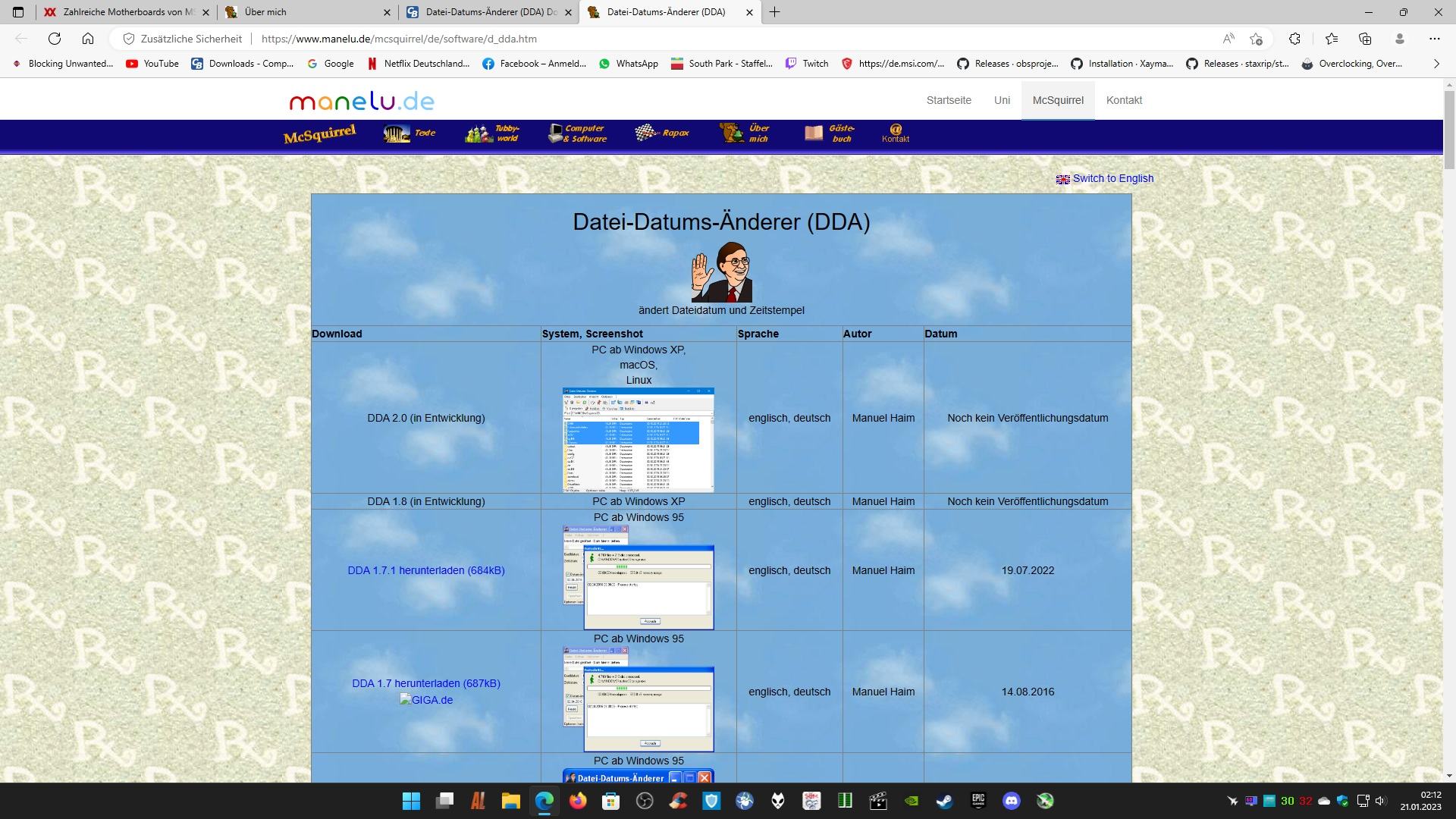
Task: Open Computer & Software section
Action: [x=578, y=133]
